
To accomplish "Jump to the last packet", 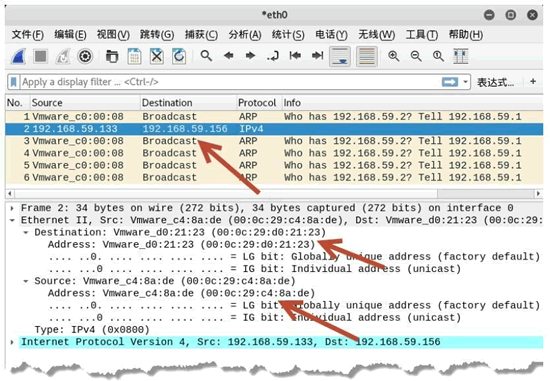I will (317, 56).
